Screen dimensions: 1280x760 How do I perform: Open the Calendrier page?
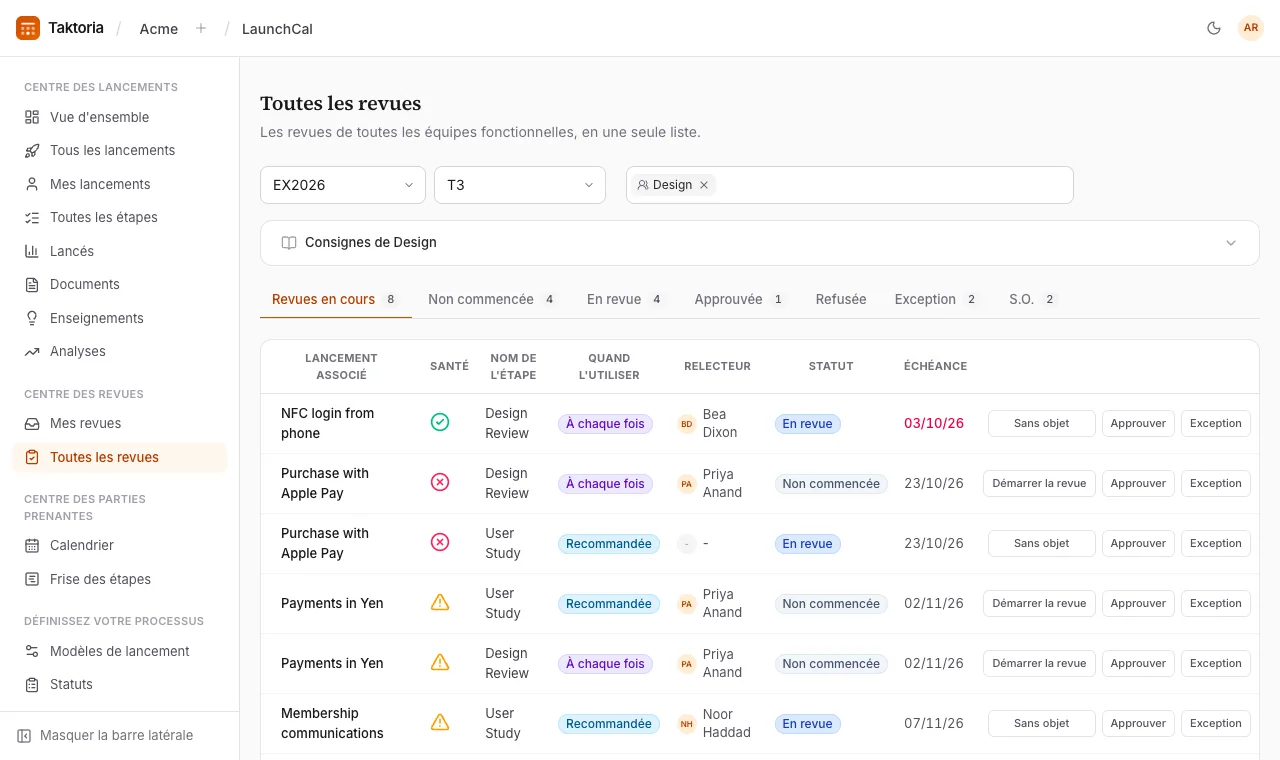pyautogui.click(x=119, y=545)
